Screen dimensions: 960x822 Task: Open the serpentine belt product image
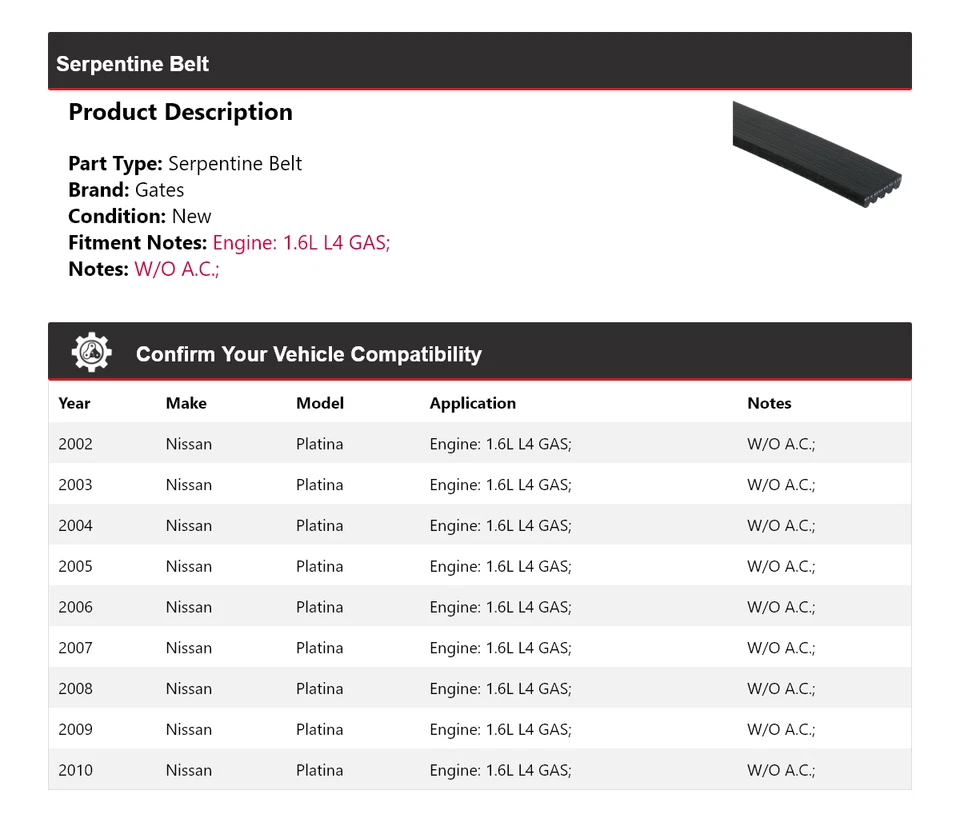[817, 154]
